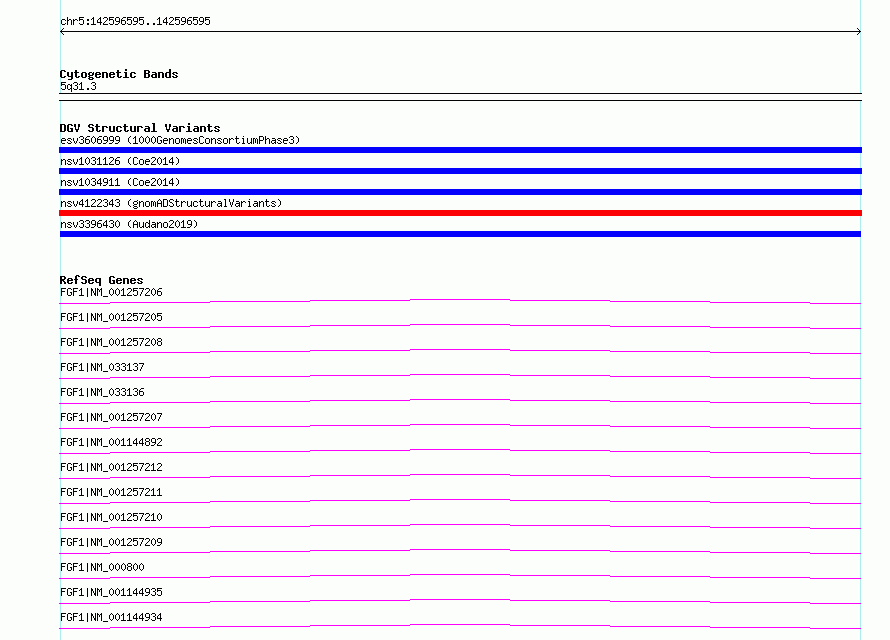Click transcript label FGF1|NM_001144935

(x=111, y=592)
